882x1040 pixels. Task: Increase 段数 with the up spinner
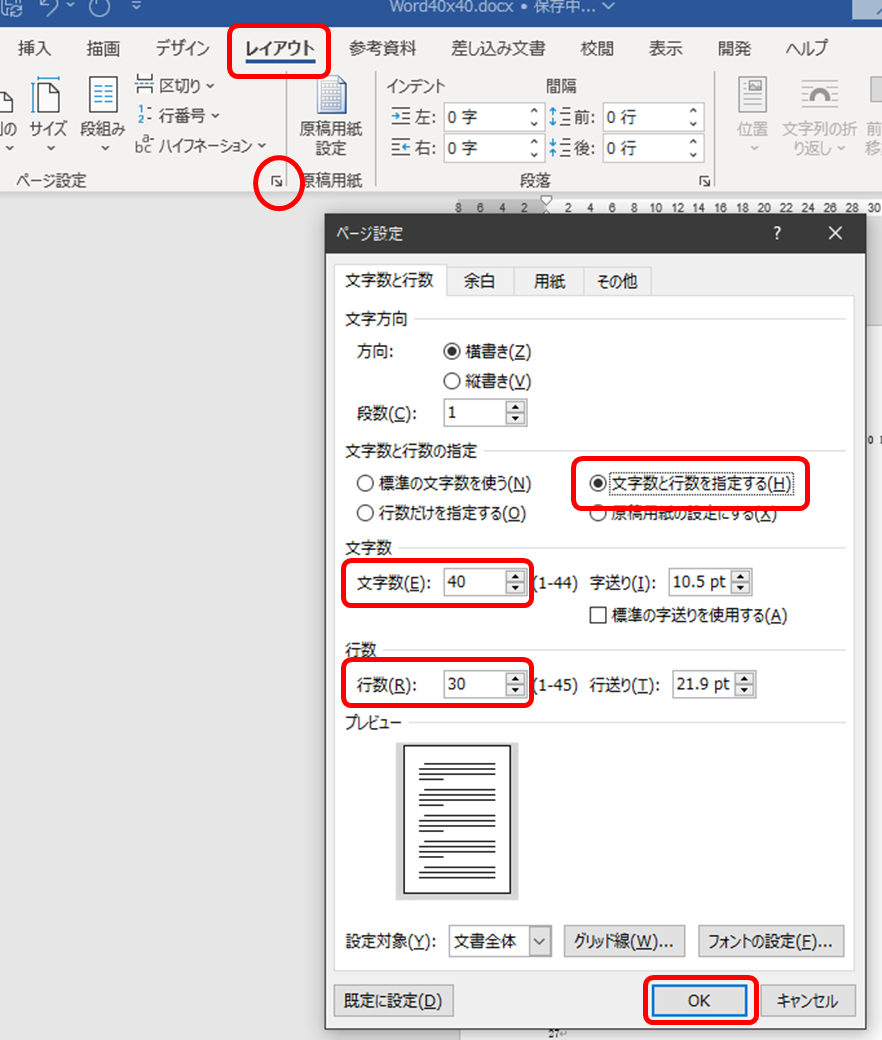[515, 407]
